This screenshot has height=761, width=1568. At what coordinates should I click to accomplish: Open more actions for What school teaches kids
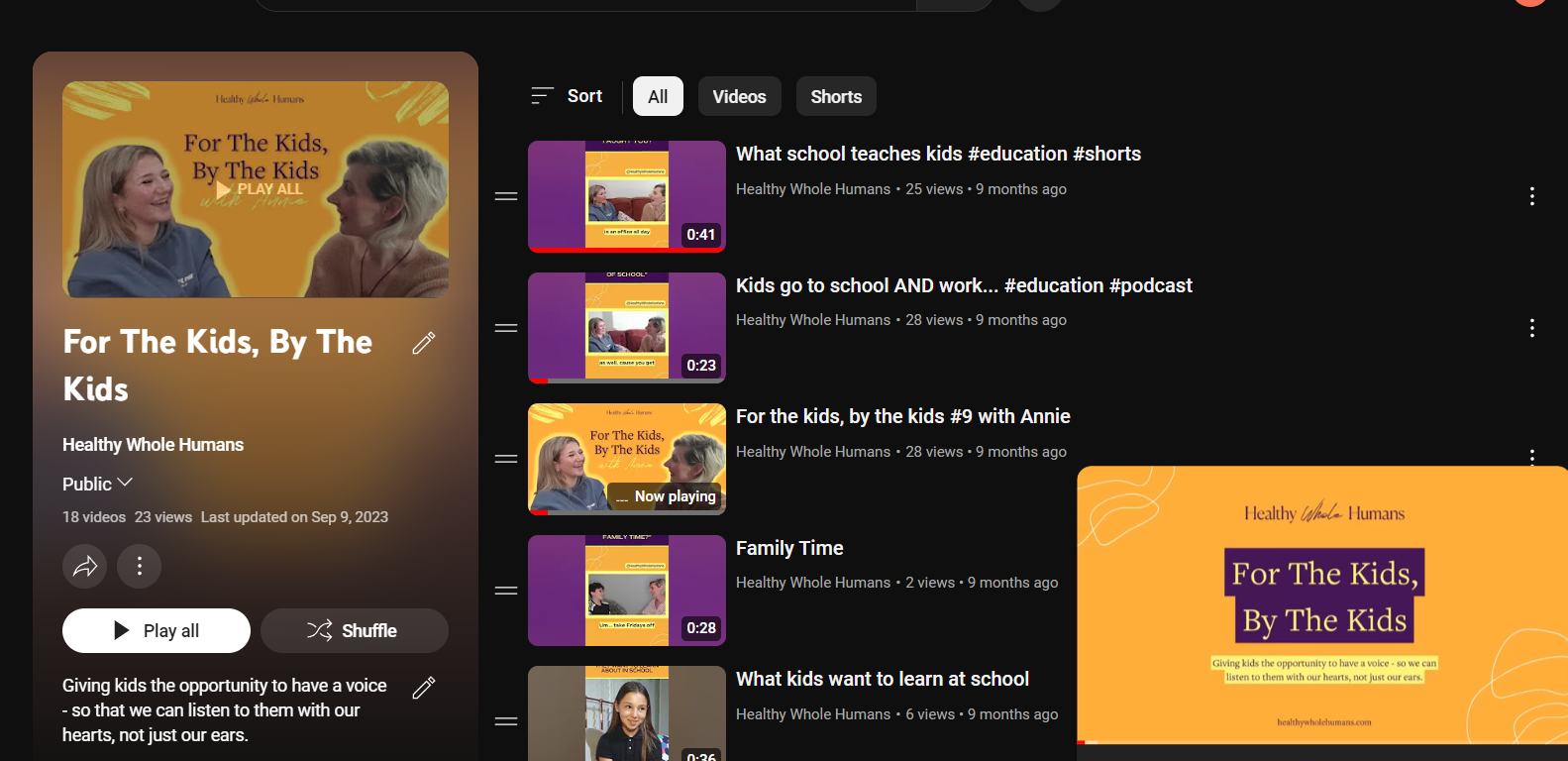tap(1532, 196)
